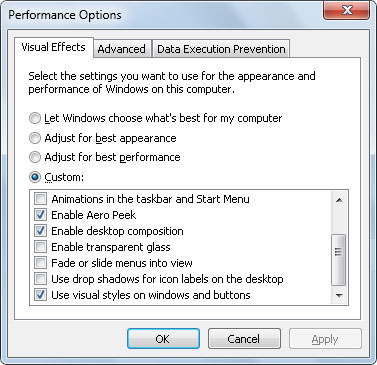This screenshot has height=365, width=377.
Task: Click the list's scroll down arrow
Action: (x=339, y=295)
